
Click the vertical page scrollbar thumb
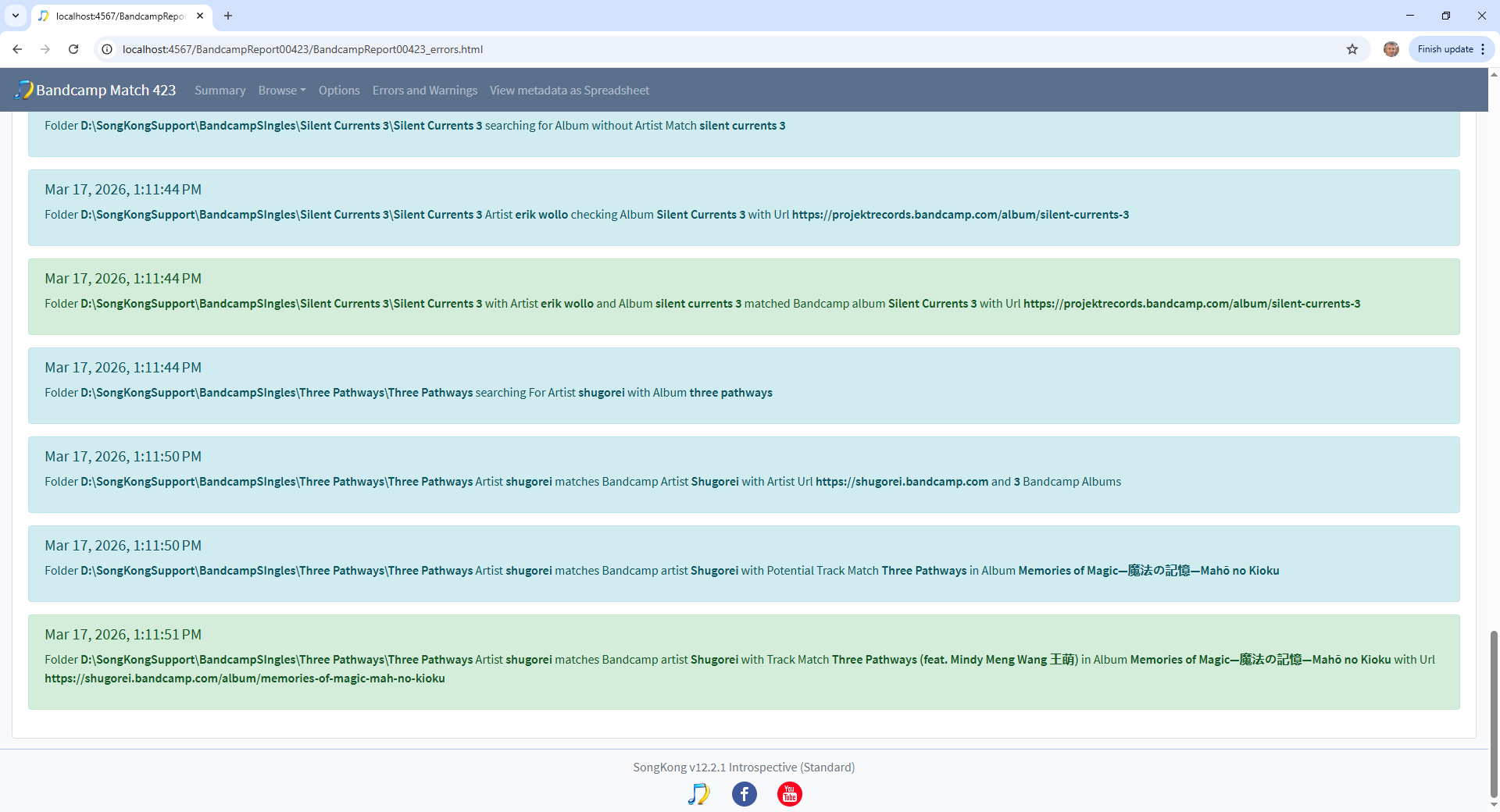pyautogui.click(x=1494, y=714)
